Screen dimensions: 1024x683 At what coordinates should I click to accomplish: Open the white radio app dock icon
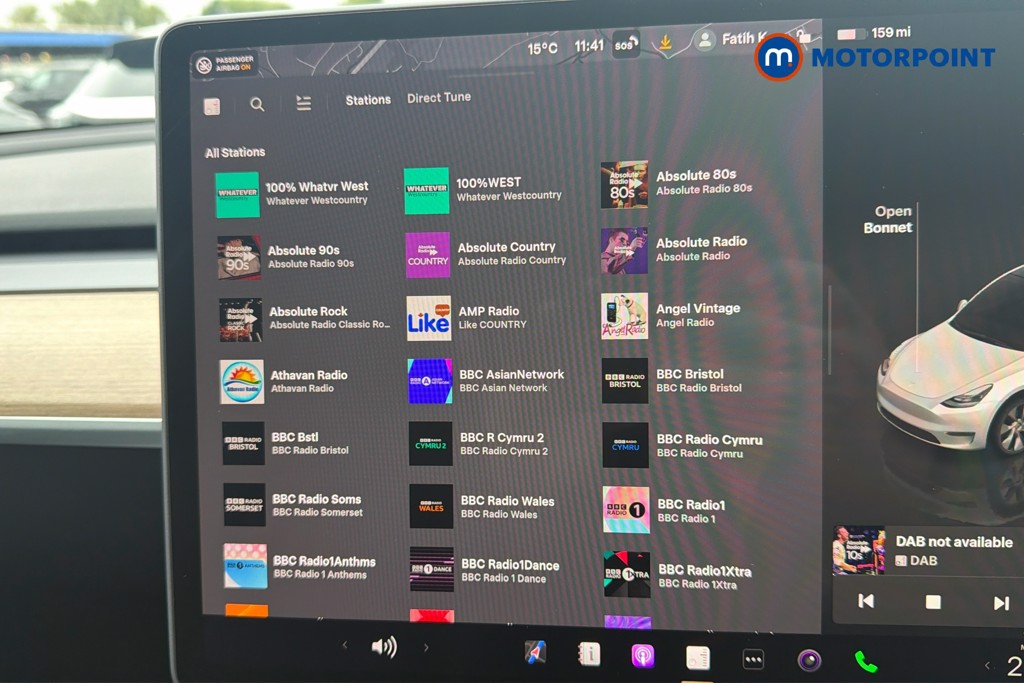click(697, 658)
